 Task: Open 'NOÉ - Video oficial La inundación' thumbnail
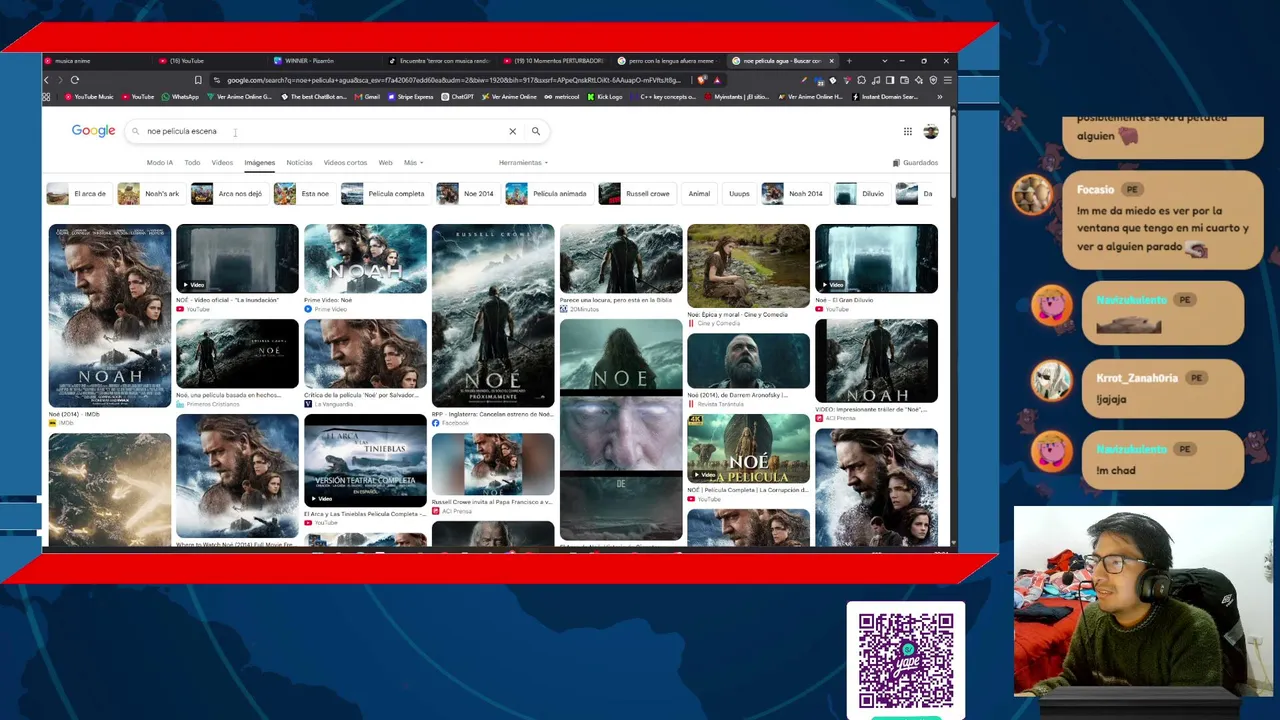[237, 258]
